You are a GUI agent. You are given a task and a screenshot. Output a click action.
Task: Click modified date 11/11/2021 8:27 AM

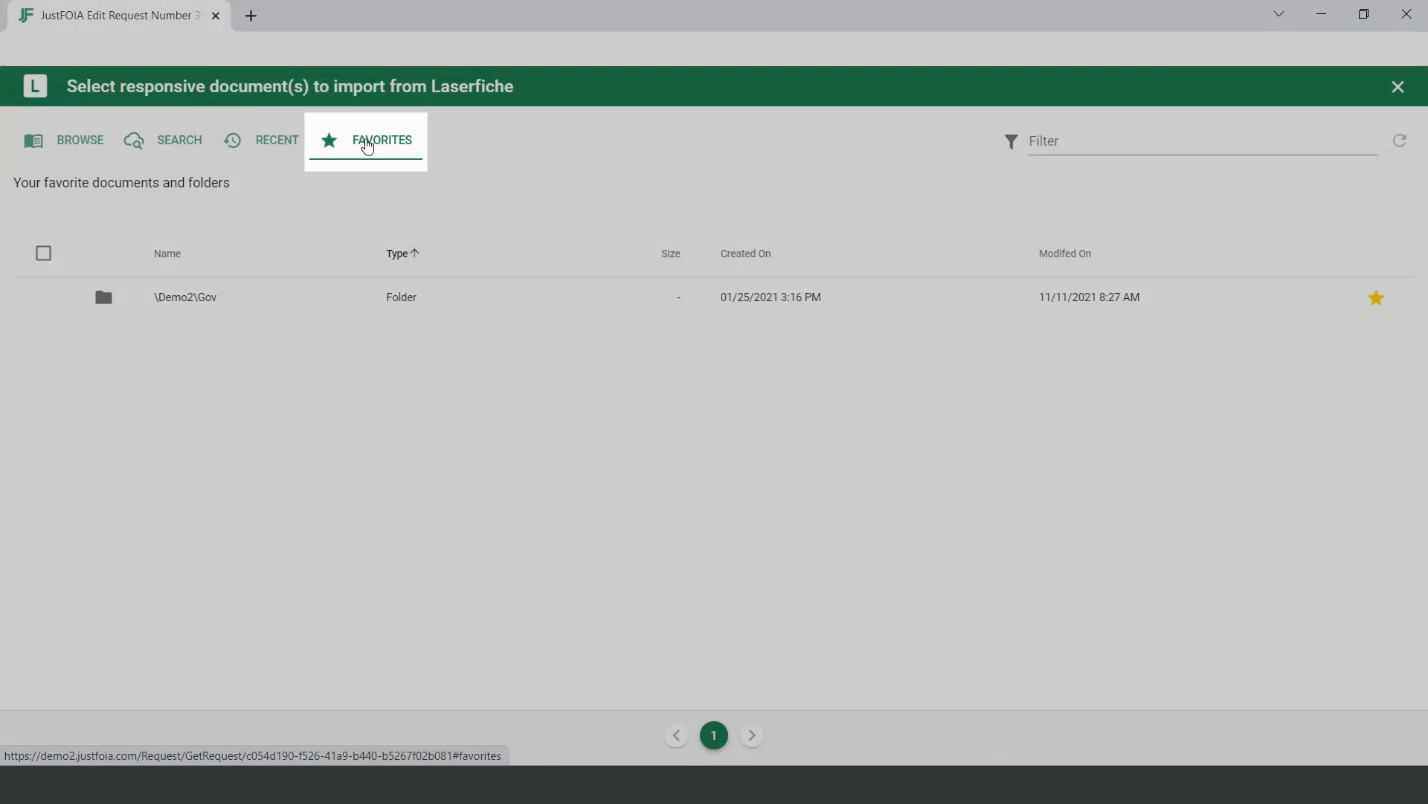pyautogui.click(x=1089, y=297)
